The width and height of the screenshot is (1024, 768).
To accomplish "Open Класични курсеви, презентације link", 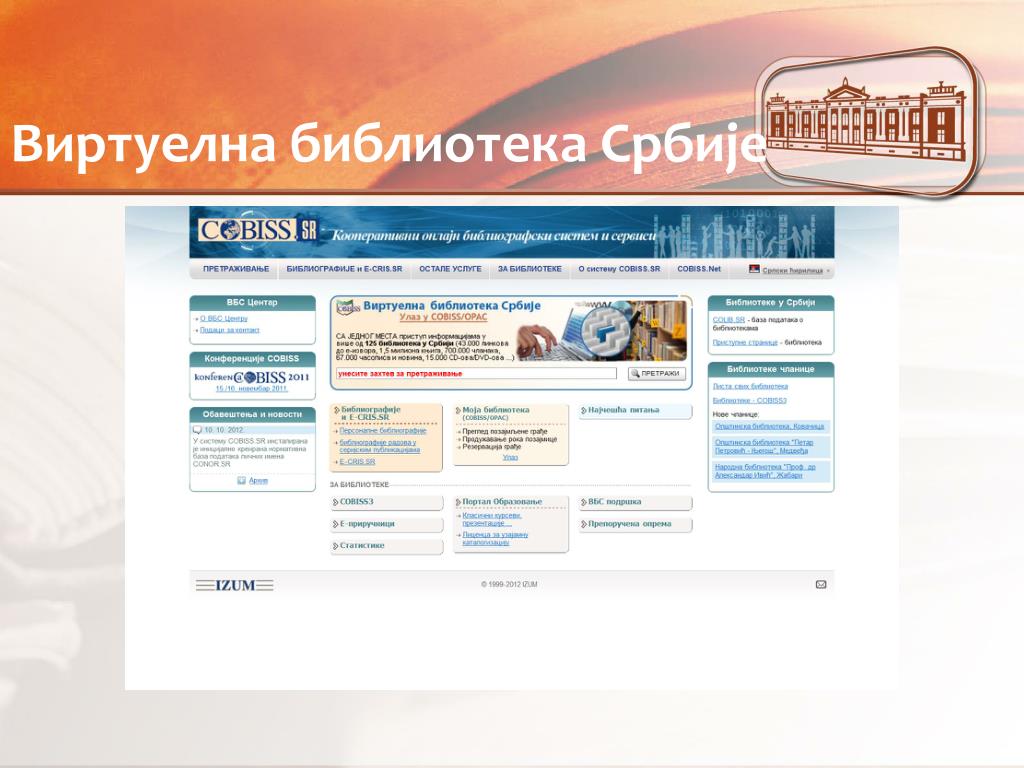I will pos(492,519).
